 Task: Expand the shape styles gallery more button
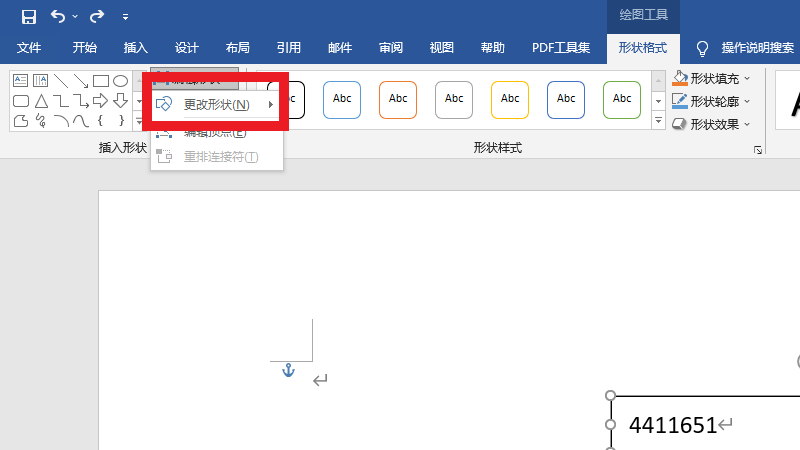click(x=658, y=122)
